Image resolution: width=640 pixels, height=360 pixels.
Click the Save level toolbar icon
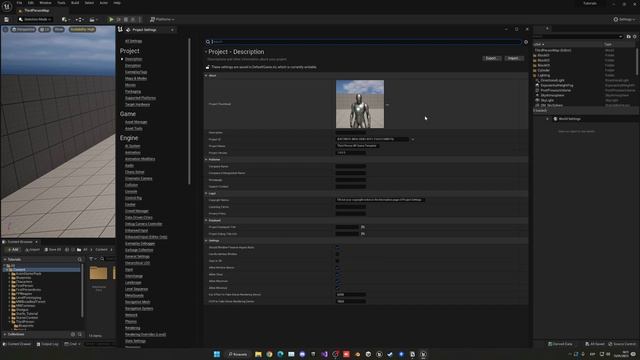click(7, 19)
